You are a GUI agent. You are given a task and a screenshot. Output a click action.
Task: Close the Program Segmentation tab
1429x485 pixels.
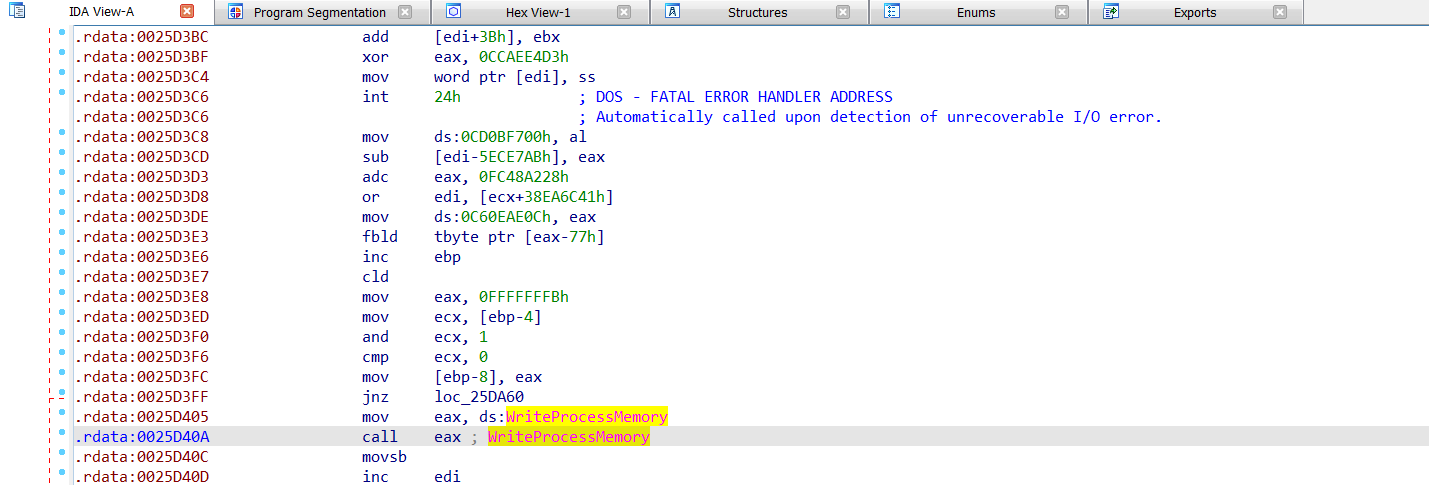tap(405, 12)
